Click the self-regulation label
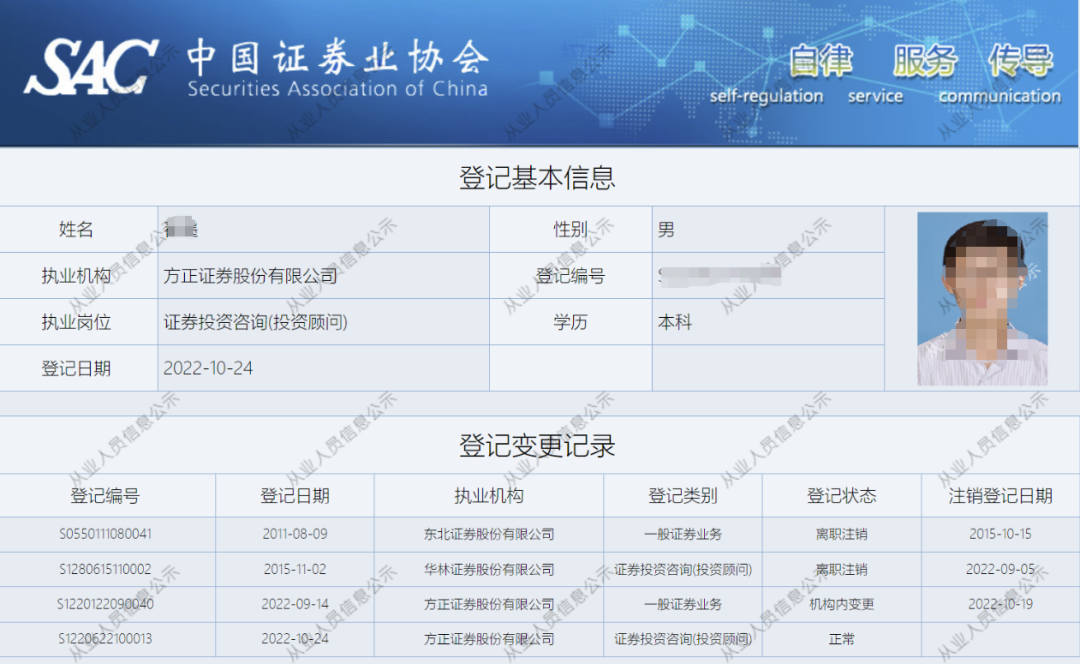This screenshot has height=664, width=1080. (767, 96)
